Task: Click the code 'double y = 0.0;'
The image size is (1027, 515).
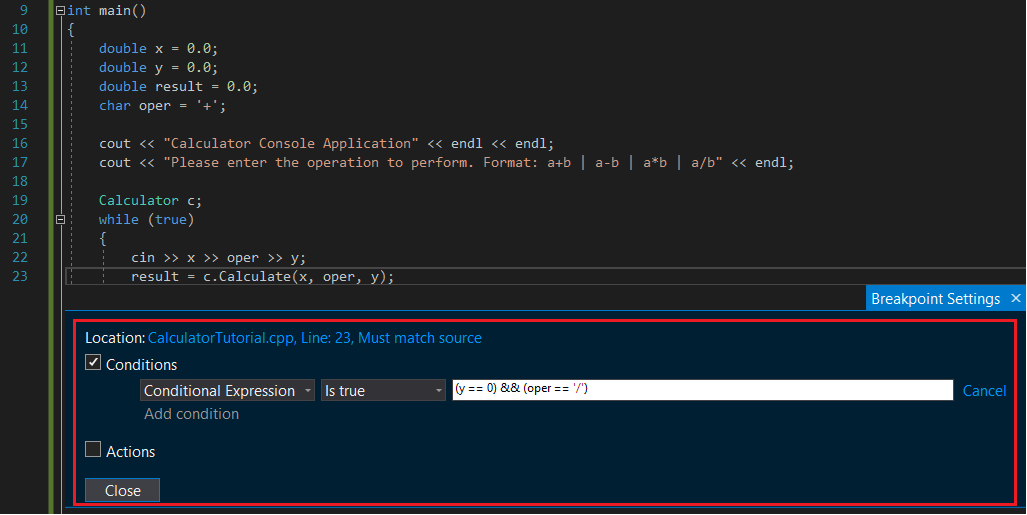Action: (x=159, y=67)
